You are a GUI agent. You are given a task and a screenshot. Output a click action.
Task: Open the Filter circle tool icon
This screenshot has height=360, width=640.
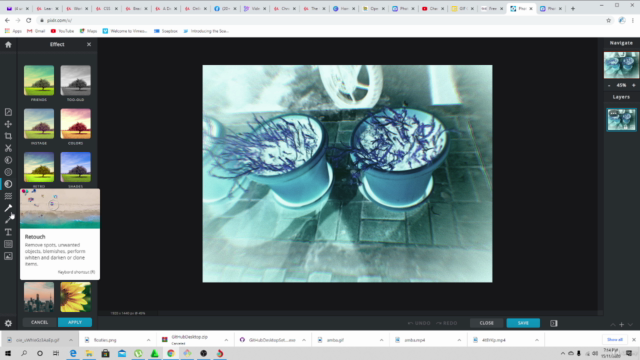pyautogui.click(x=8, y=172)
